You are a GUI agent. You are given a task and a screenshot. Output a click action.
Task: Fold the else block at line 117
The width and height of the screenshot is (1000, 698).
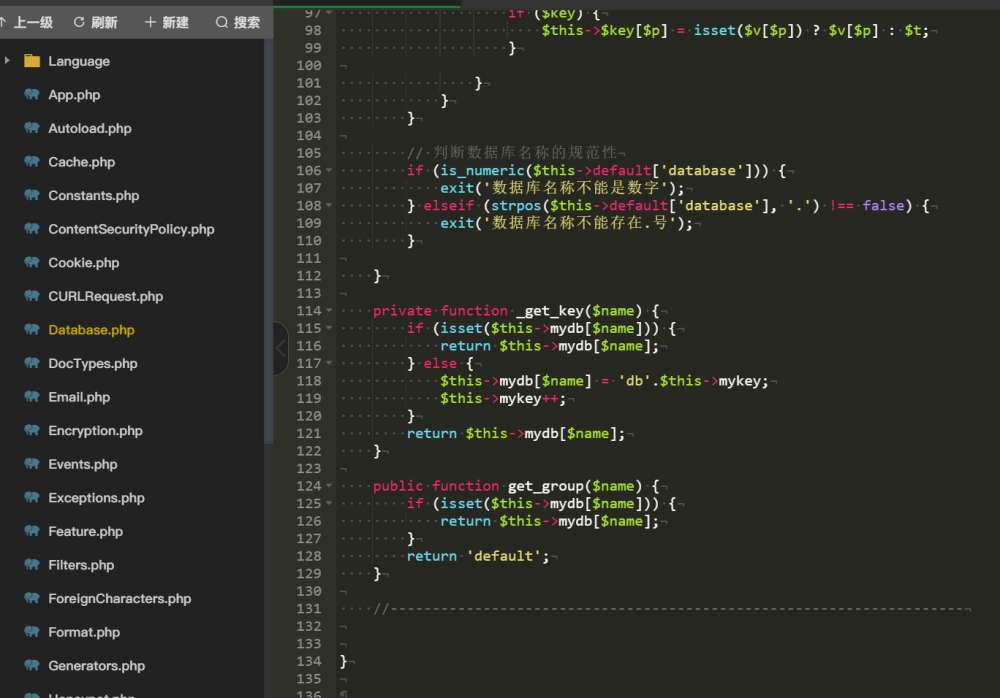pyautogui.click(x=329, y=363)
